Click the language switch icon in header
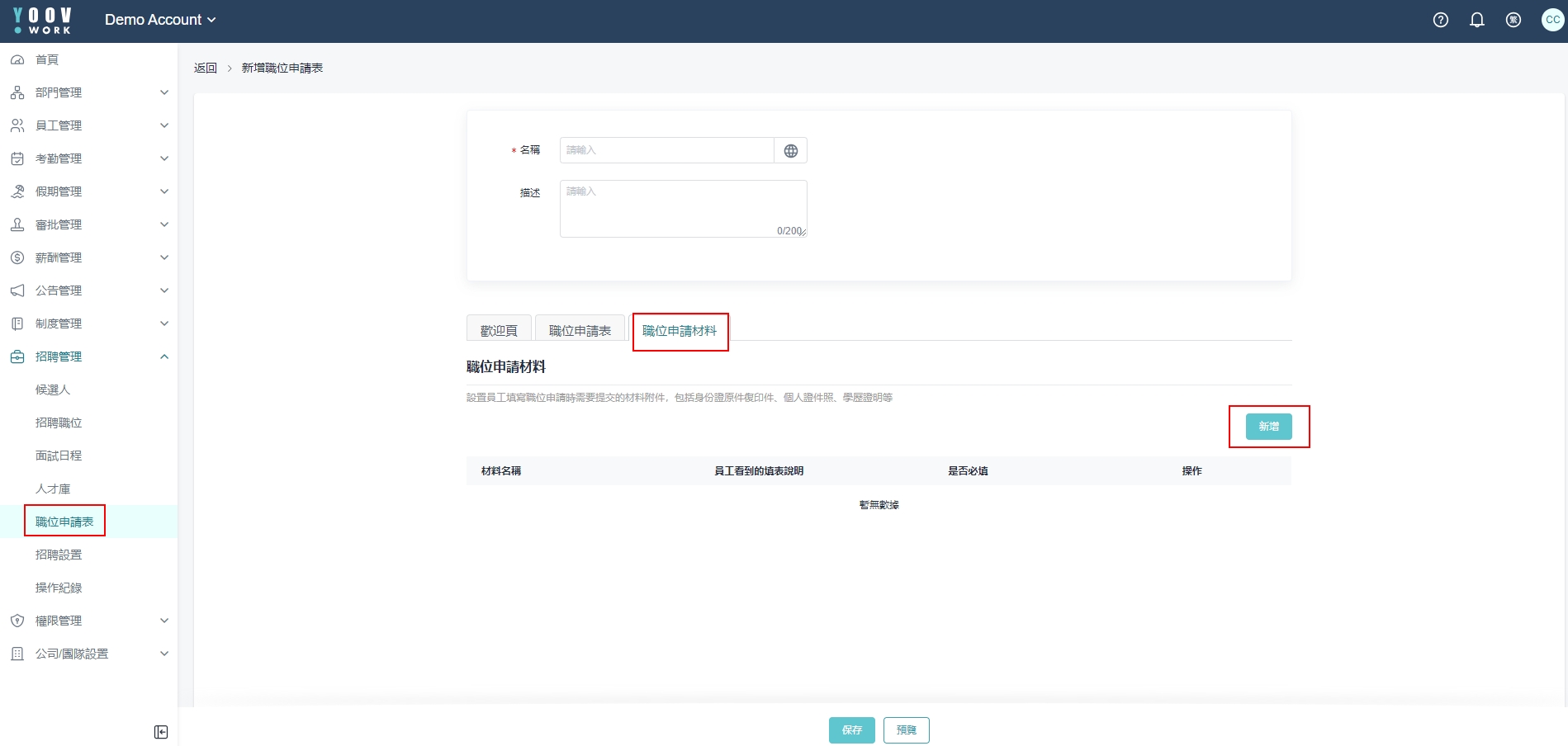Image resolution: width=1568 pixels, height=746 pixels. [1513, 20]
